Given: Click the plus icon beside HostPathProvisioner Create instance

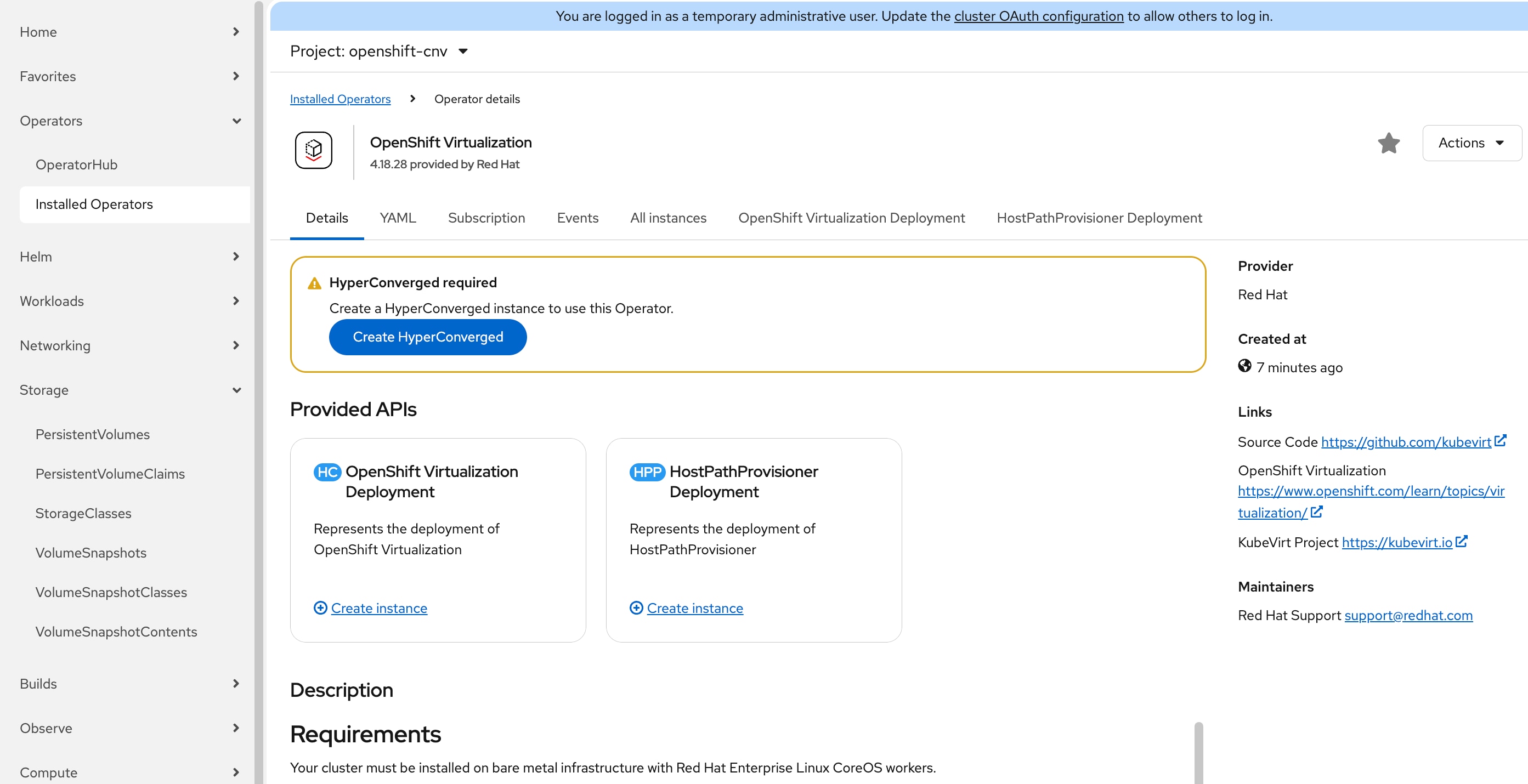Looking at the screenshot, I should [636, 608].
